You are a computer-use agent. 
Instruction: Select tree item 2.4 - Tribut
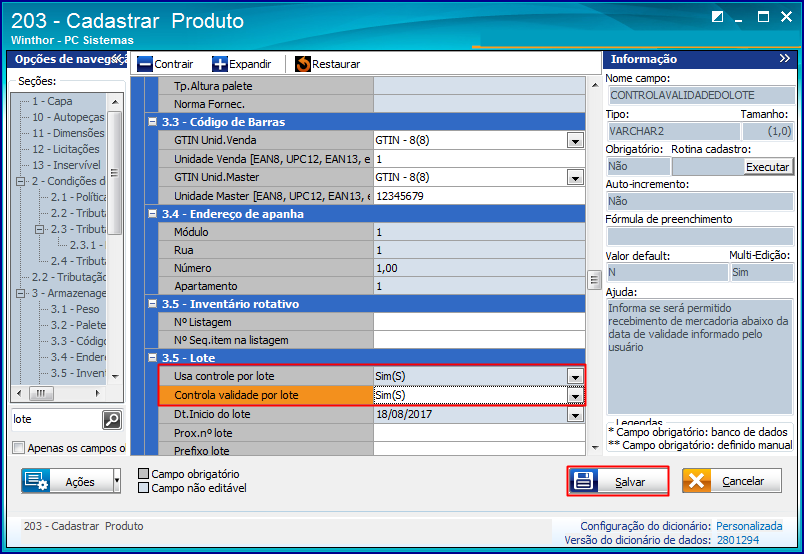[78, 261]
